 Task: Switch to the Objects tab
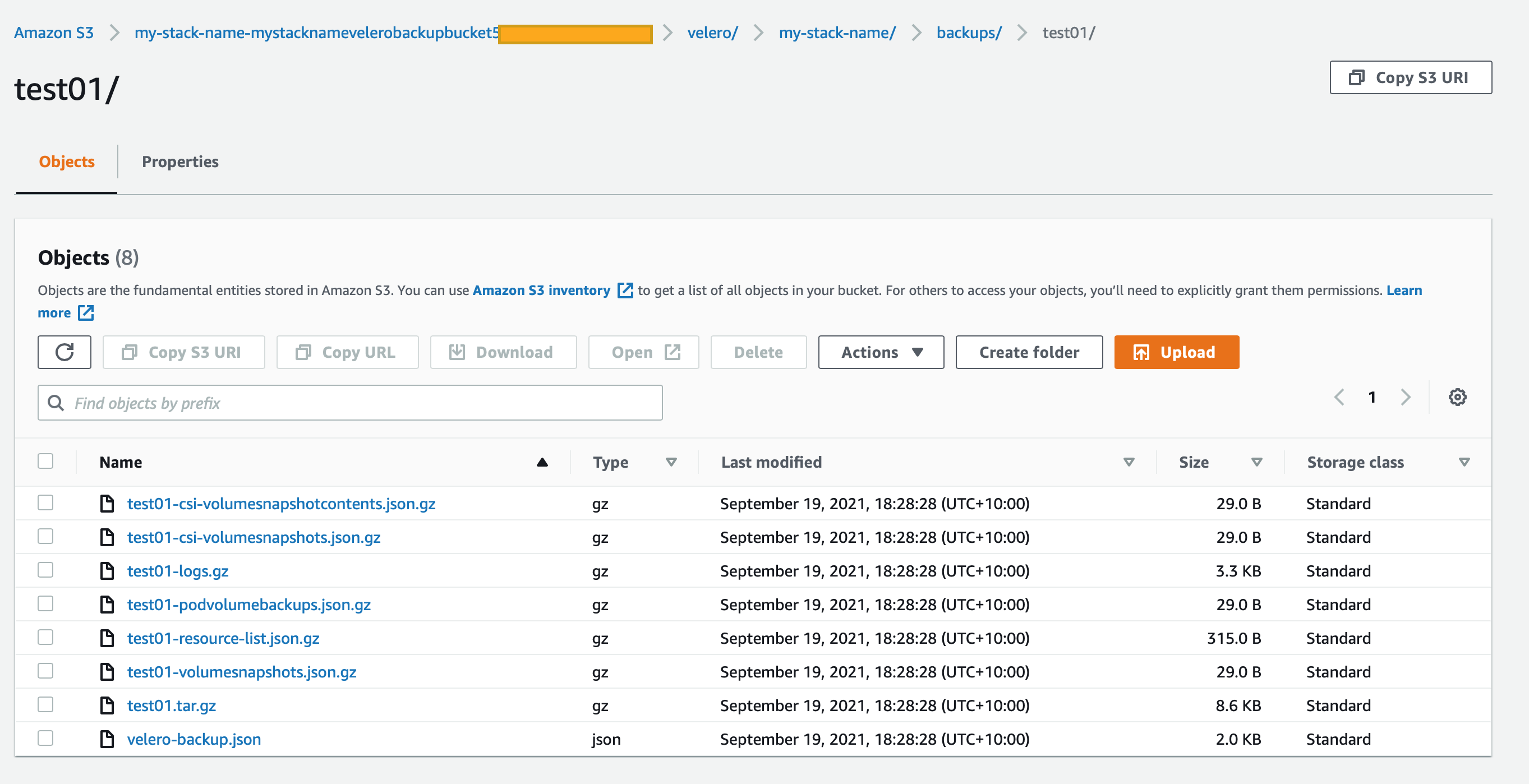(x=67, y=162)
